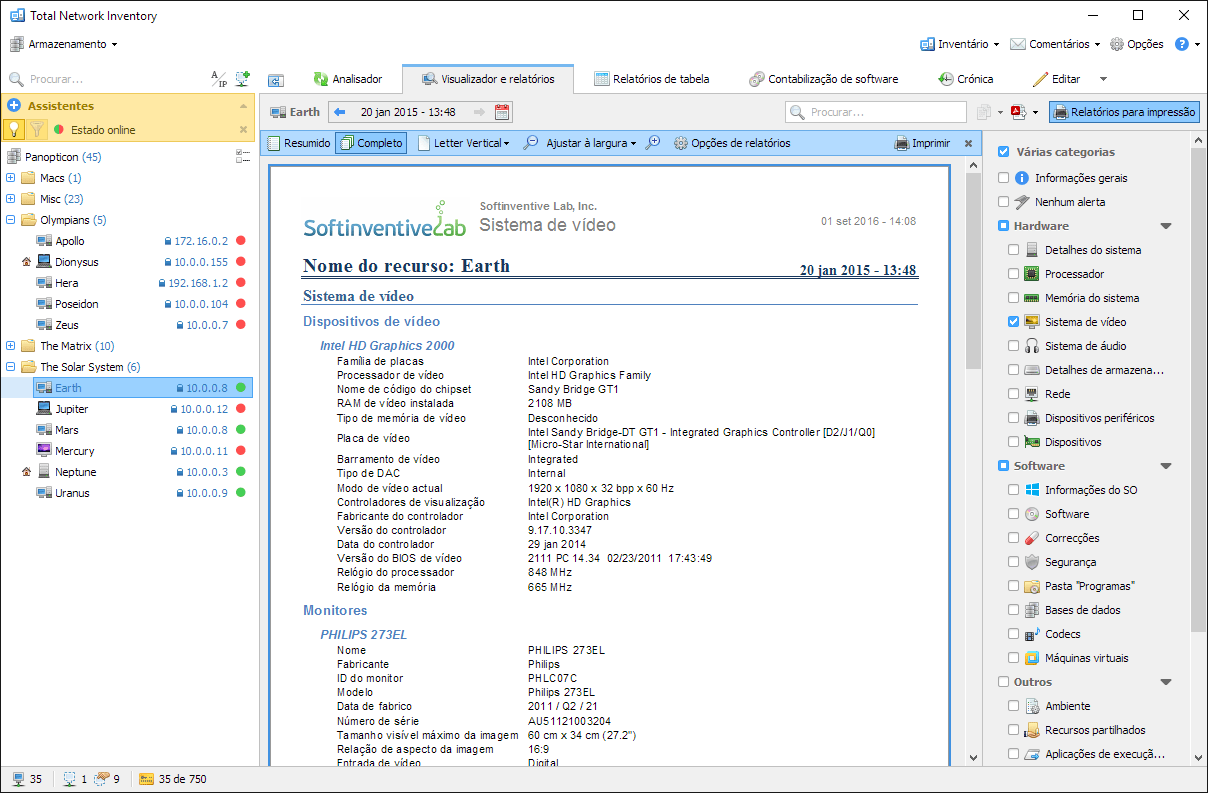
Task: Click the zoom-in magnifier icon
Action: (653, 143)
